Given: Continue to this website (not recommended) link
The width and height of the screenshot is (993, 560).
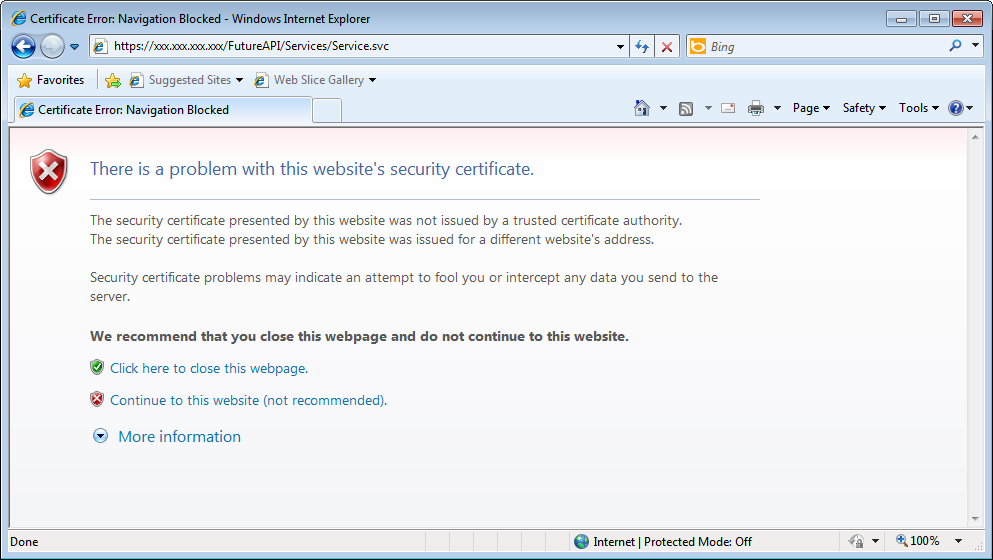Looking at the screenshot, I should (x=248, y=400).
